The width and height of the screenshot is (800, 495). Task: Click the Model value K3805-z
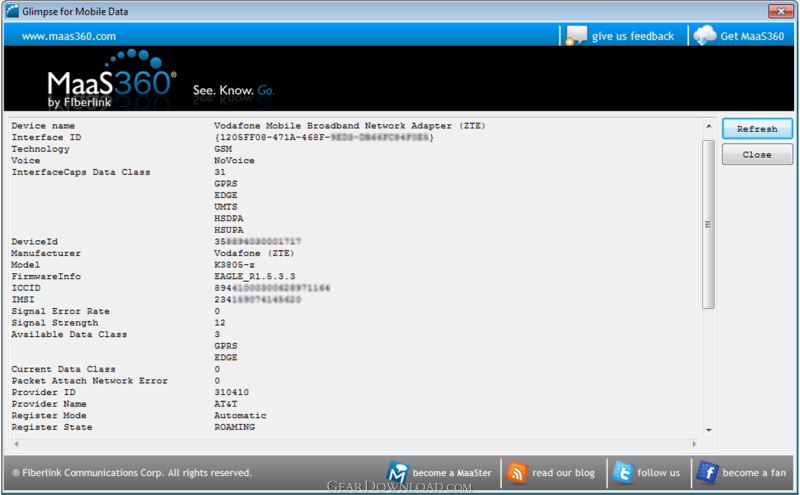(x=234, y=265)
